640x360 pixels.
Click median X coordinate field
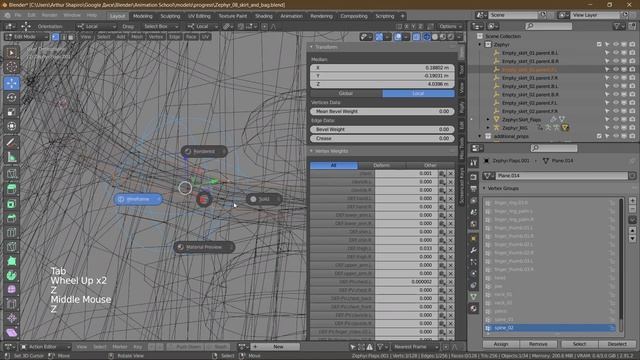[x=382, y=68]
